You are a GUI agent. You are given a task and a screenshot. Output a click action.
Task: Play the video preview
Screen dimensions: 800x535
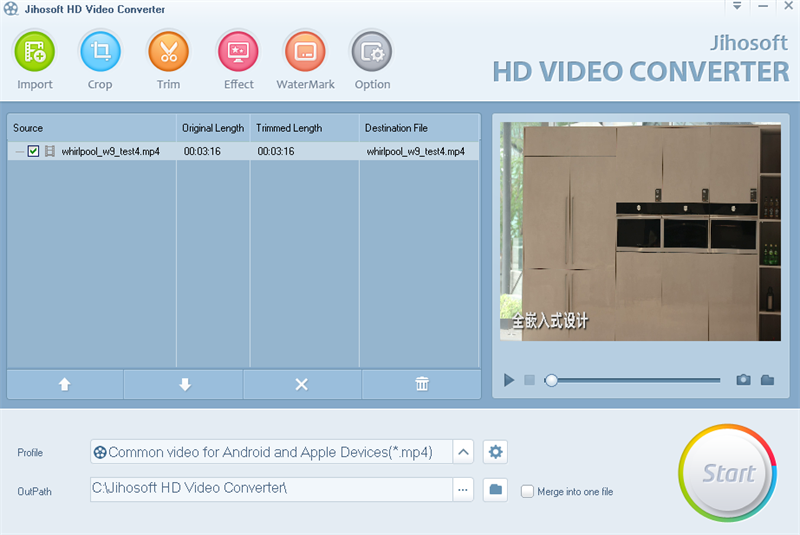click(x=509, y=380)
